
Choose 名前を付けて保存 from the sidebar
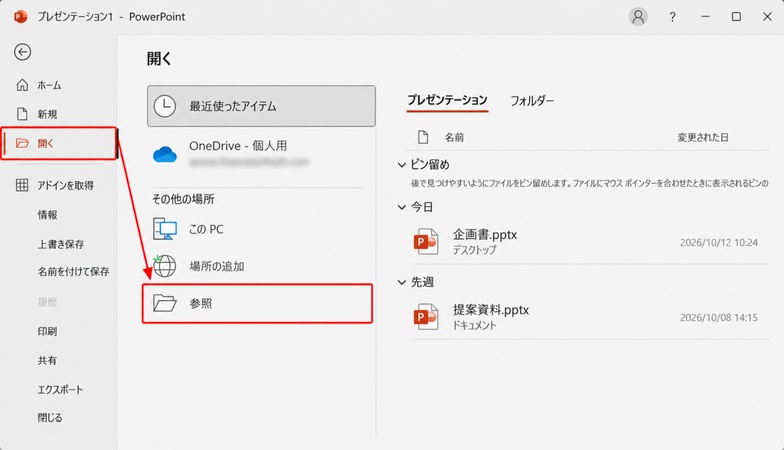tap(74, 272)
